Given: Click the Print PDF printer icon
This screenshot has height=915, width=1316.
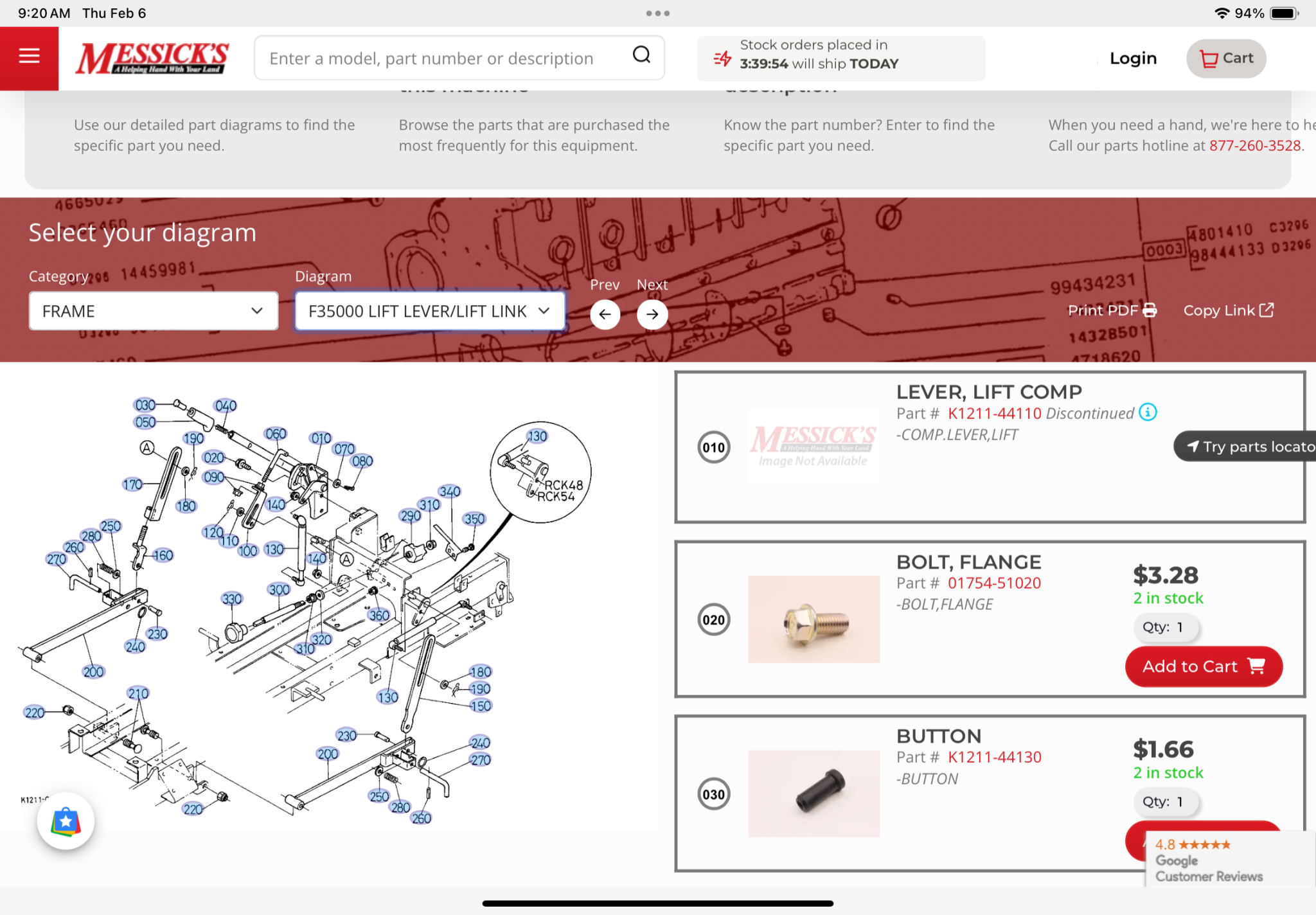Looking at the screenshot, I should click(1150, 310).
